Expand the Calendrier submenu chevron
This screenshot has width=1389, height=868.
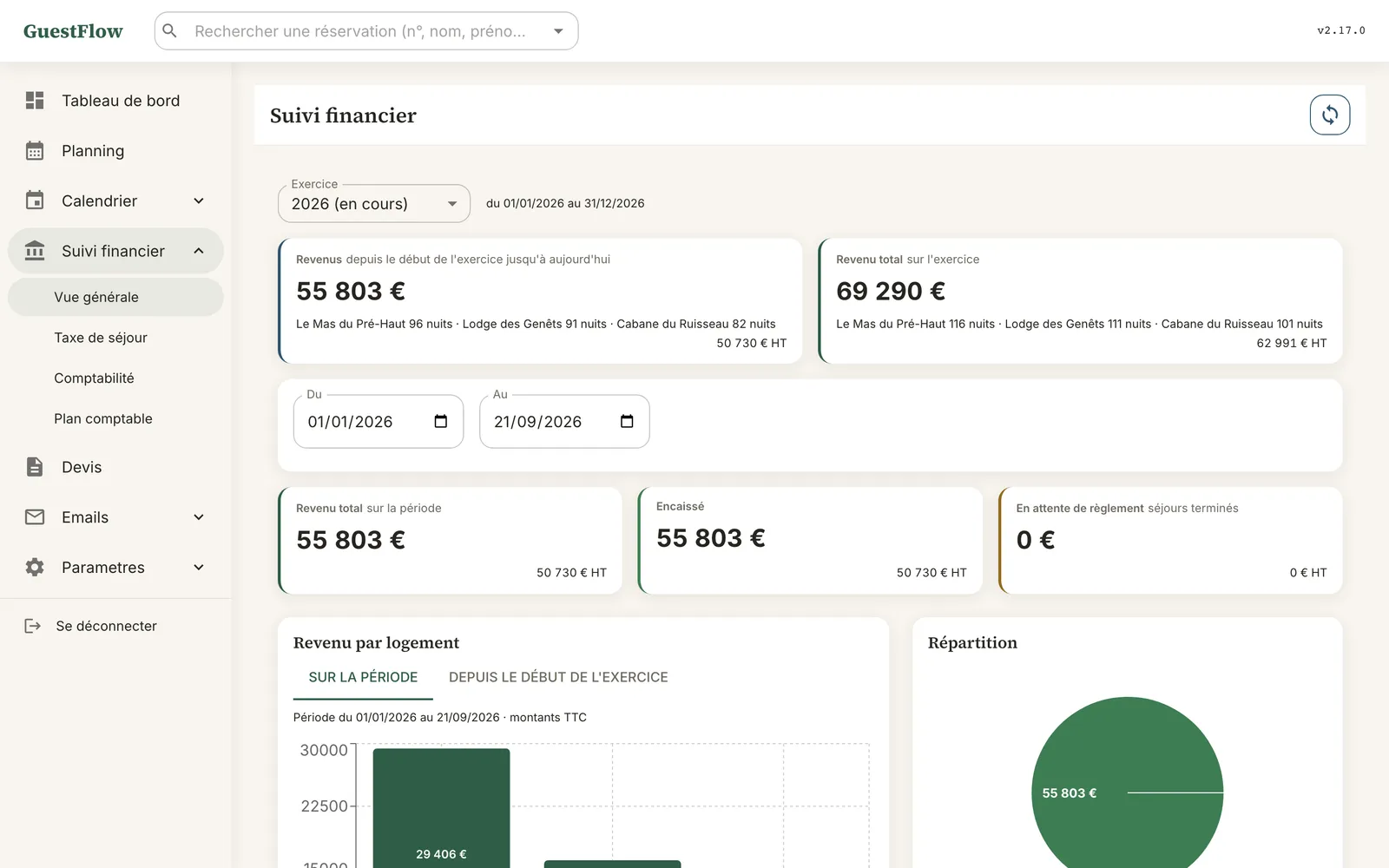click(199, 201)
